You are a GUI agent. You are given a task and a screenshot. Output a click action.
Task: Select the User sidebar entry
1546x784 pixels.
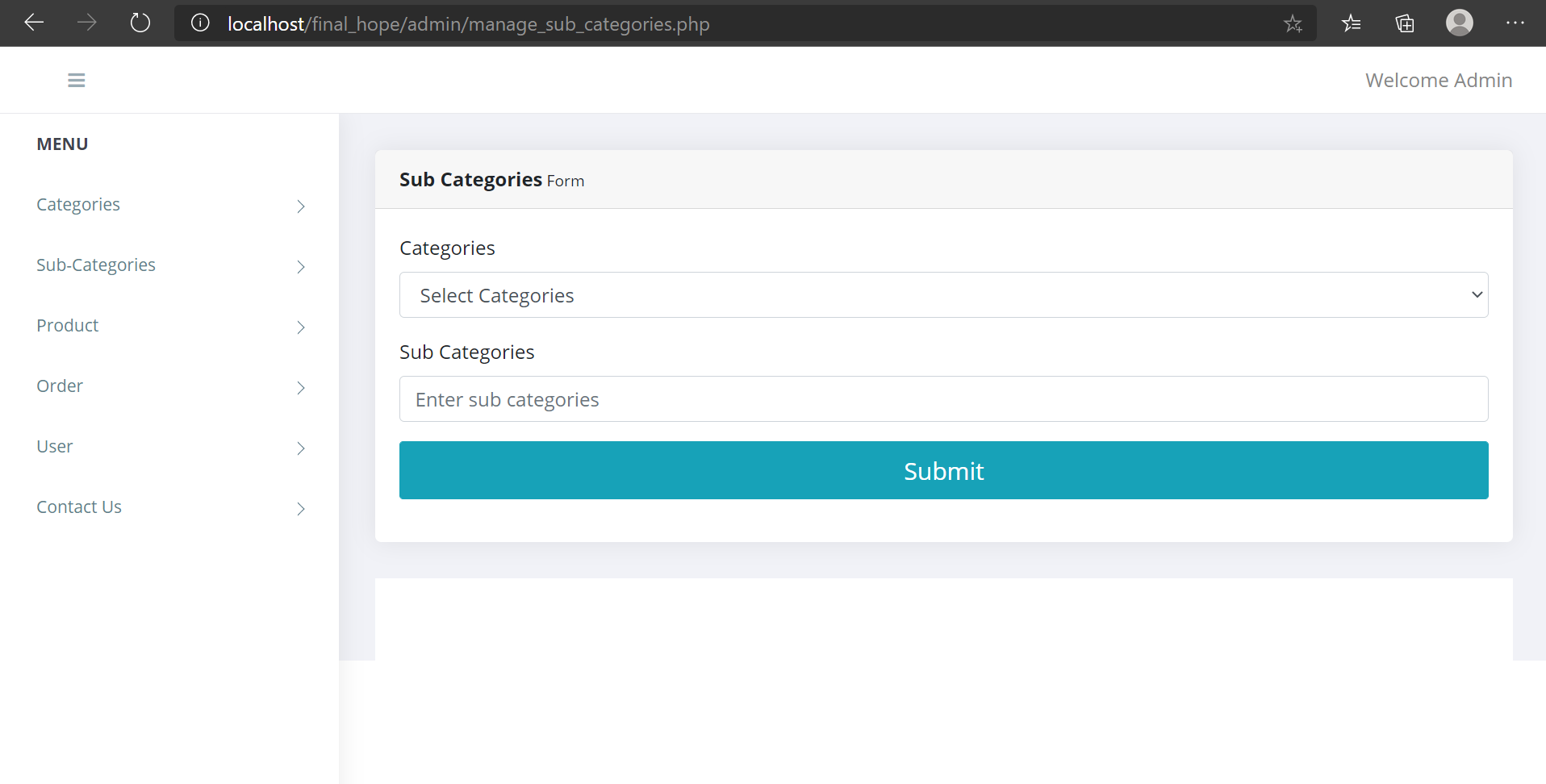pos(54,445)
